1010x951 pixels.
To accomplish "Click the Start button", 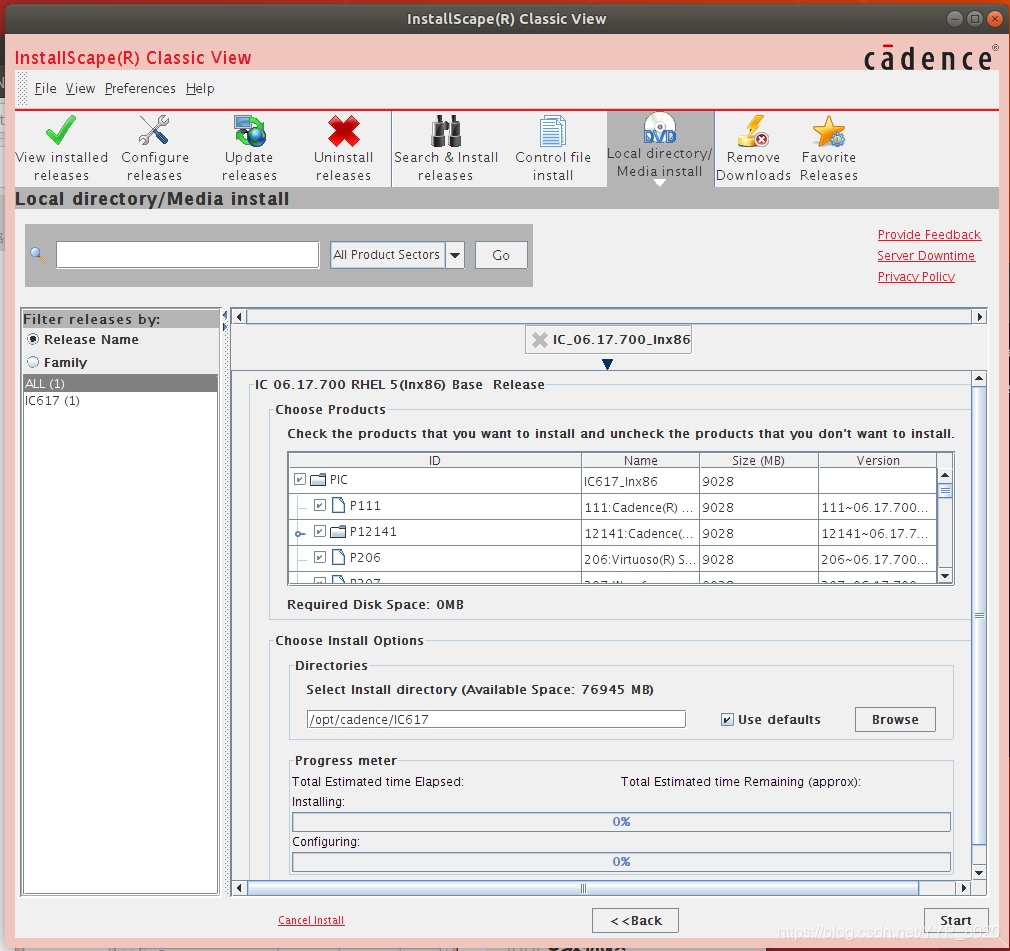I will click(956, 921).
